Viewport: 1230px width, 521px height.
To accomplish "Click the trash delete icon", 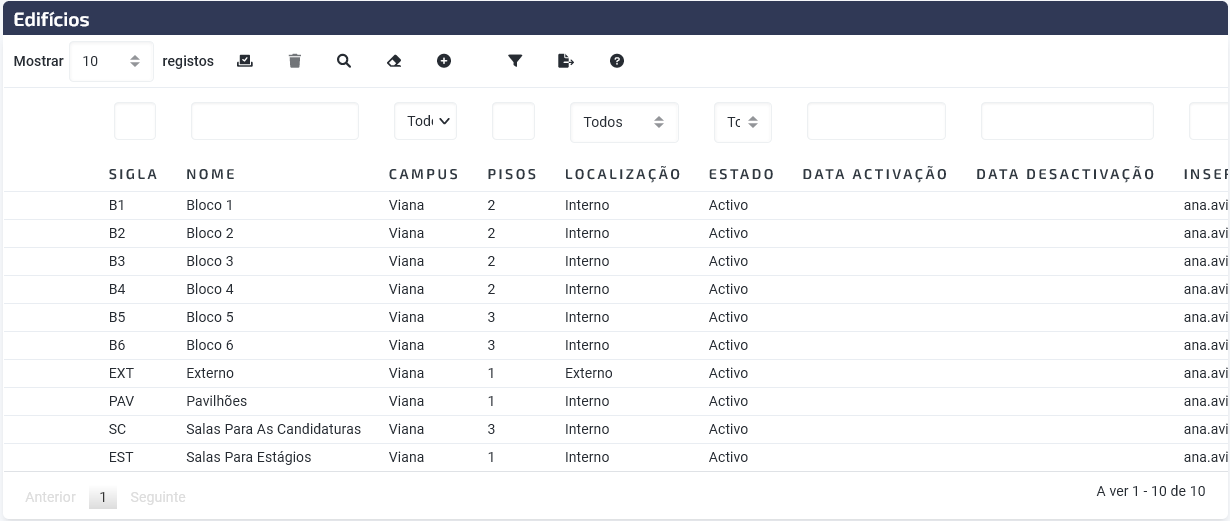I will [294, 61].
